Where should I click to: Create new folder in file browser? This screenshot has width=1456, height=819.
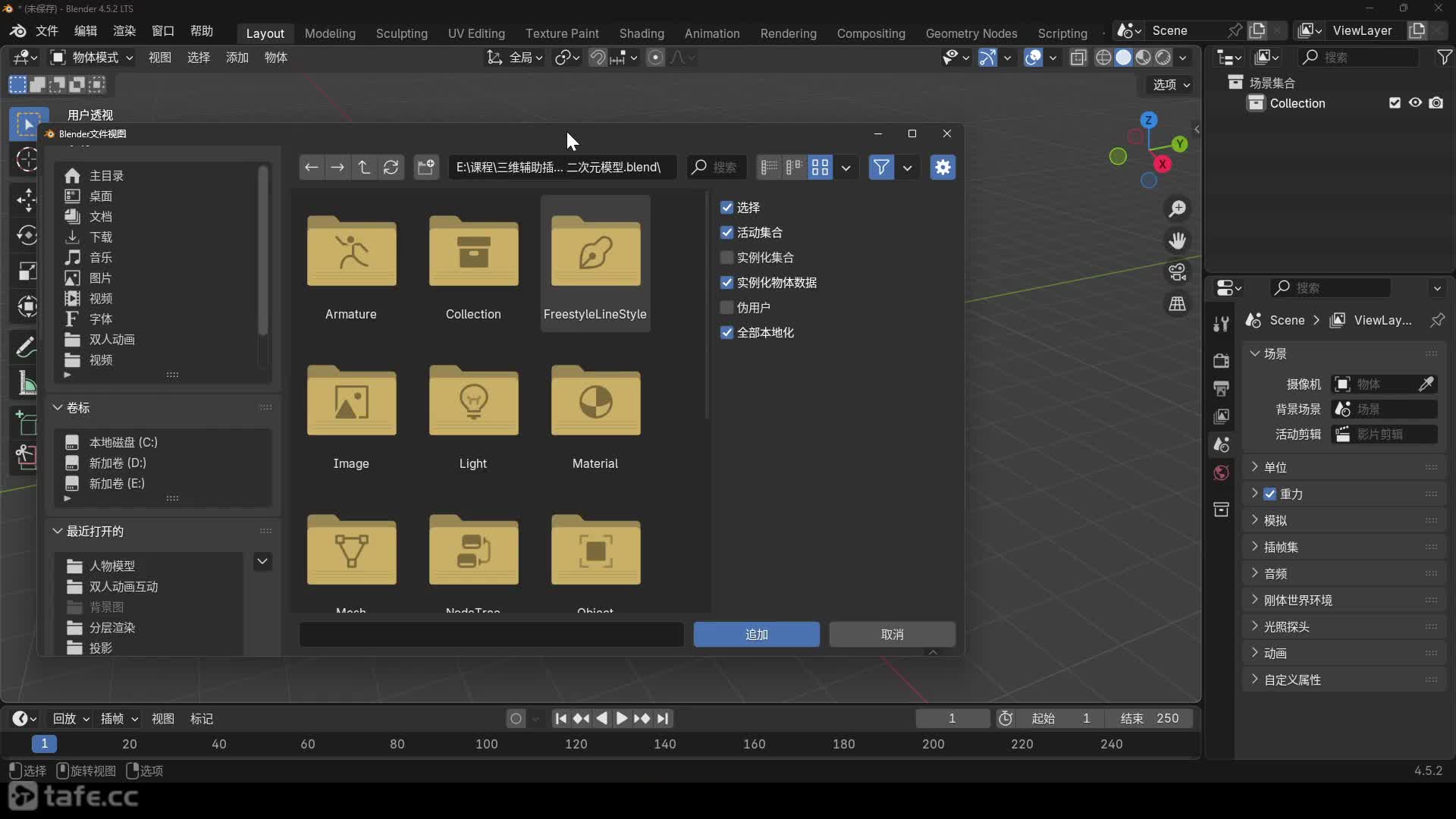[x=426, y=168]
